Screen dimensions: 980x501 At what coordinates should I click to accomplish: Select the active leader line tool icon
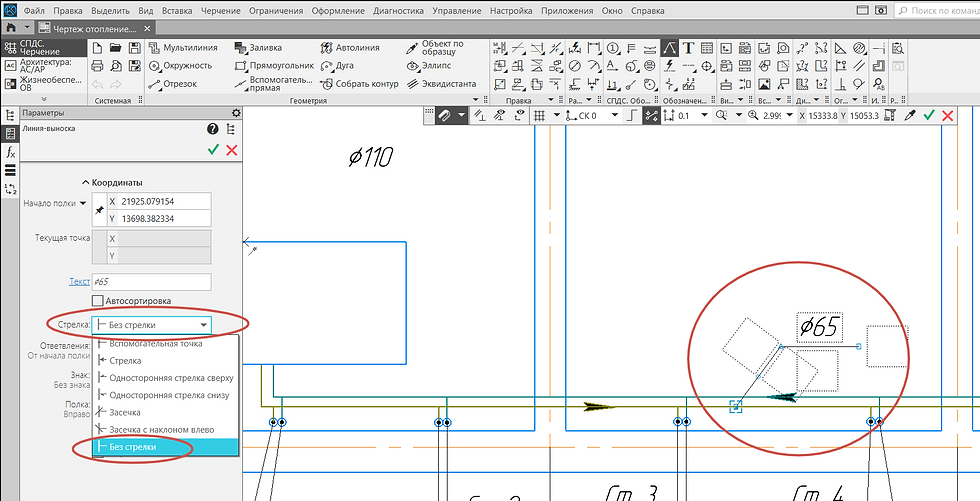point(669,48)
